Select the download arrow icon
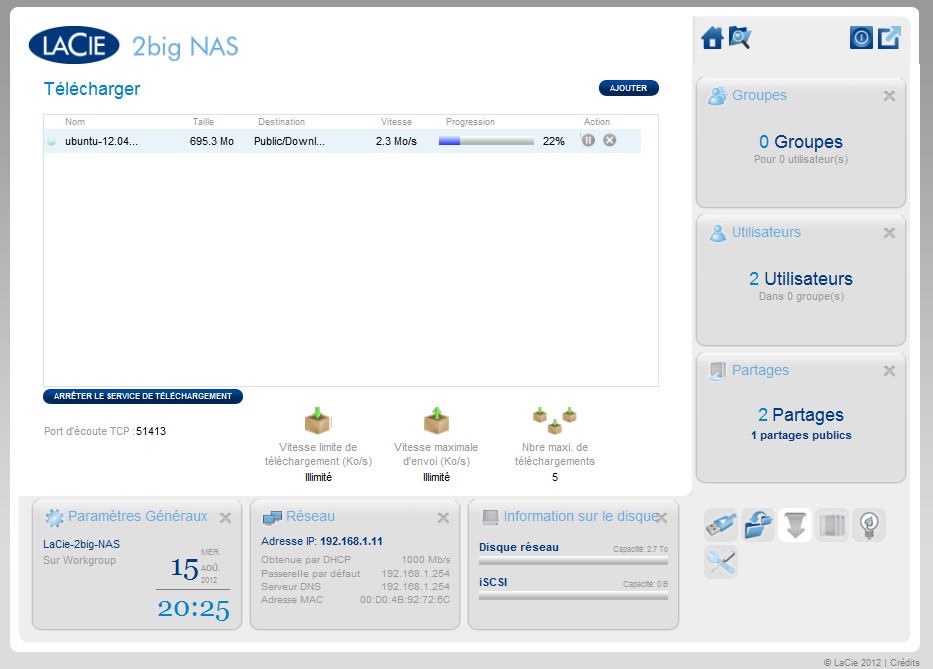This screenshot has height=669, width=933. (x=794, y=524)
